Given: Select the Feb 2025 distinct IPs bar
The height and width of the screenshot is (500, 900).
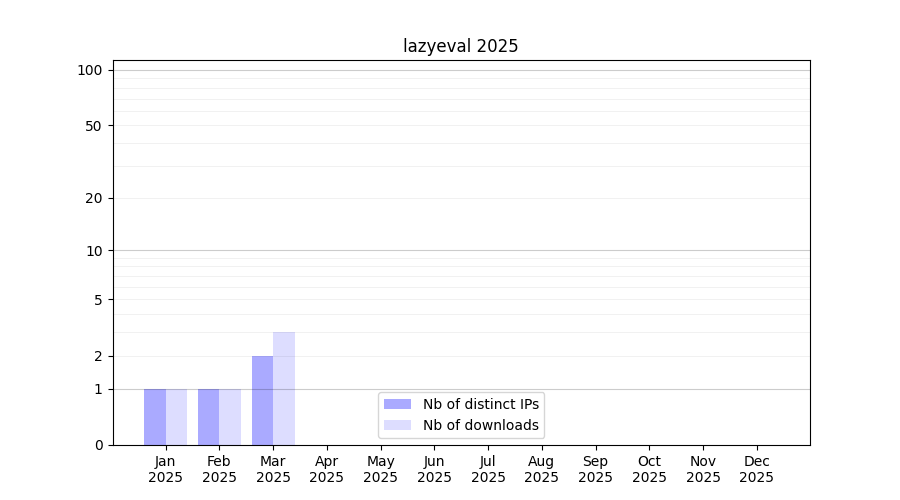Looking at the screenshot, I should (208, 417).
